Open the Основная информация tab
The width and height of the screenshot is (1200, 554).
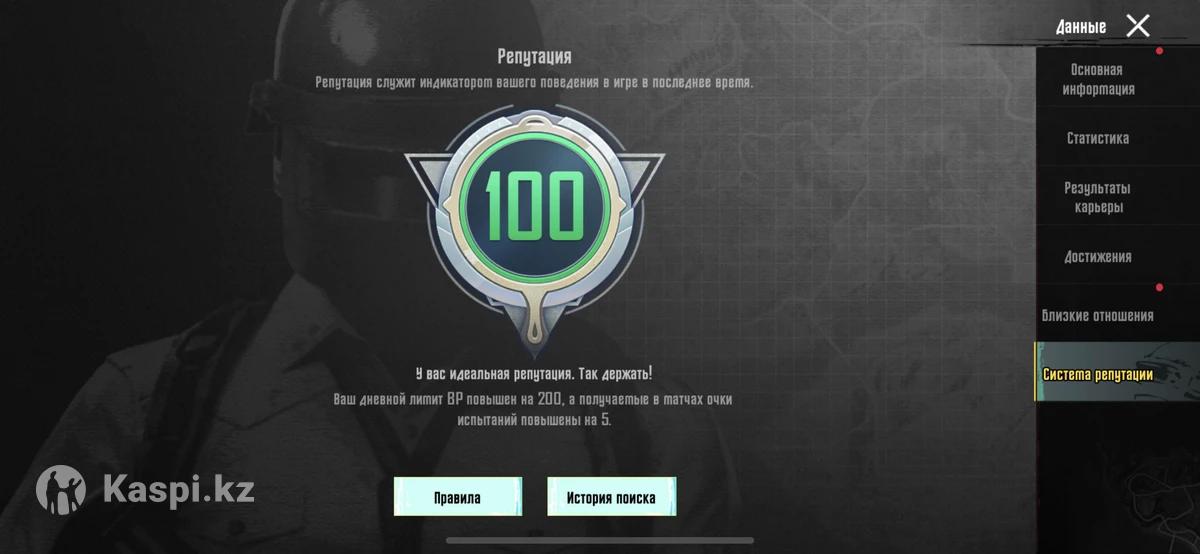point(1098,79)
